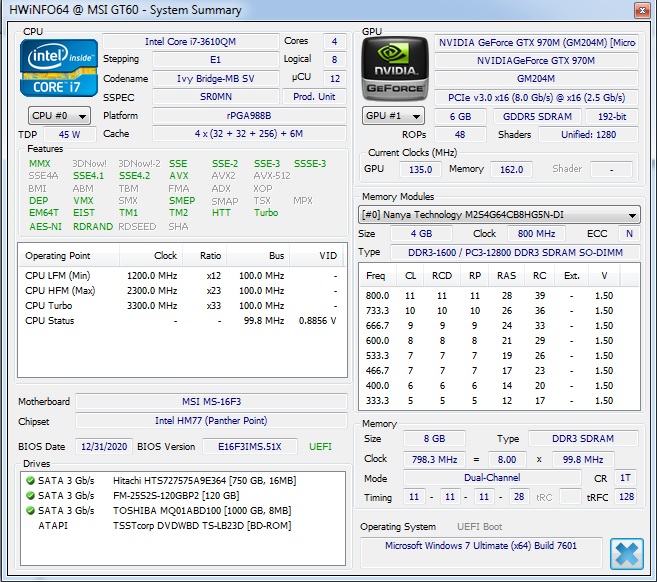The height and width of the screenshot is (582, 657).
Task: Click the MSI MS-16F3 motherboard field
Action: click(212, 402)
